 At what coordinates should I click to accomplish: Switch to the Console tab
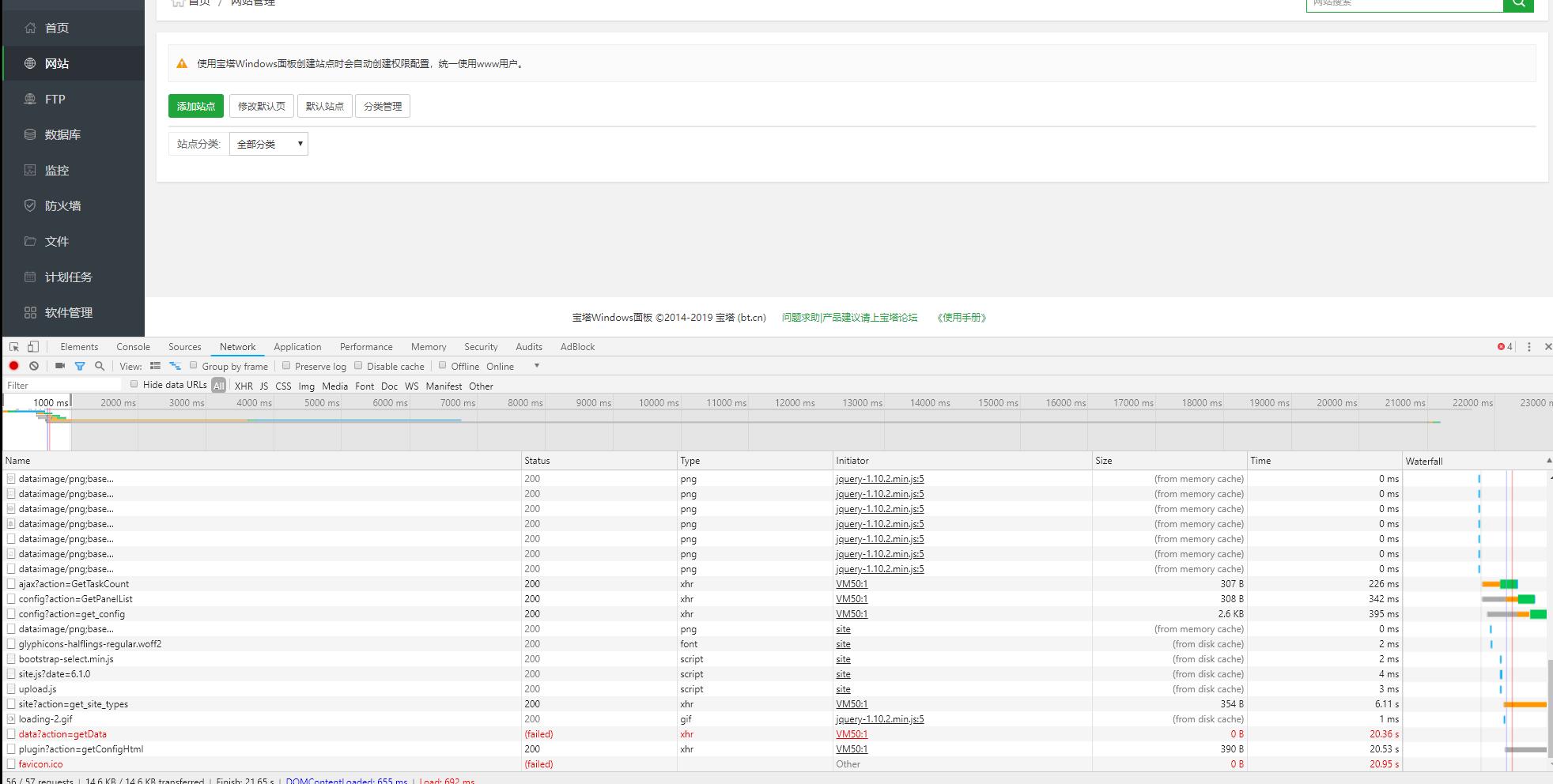point(133,347)
